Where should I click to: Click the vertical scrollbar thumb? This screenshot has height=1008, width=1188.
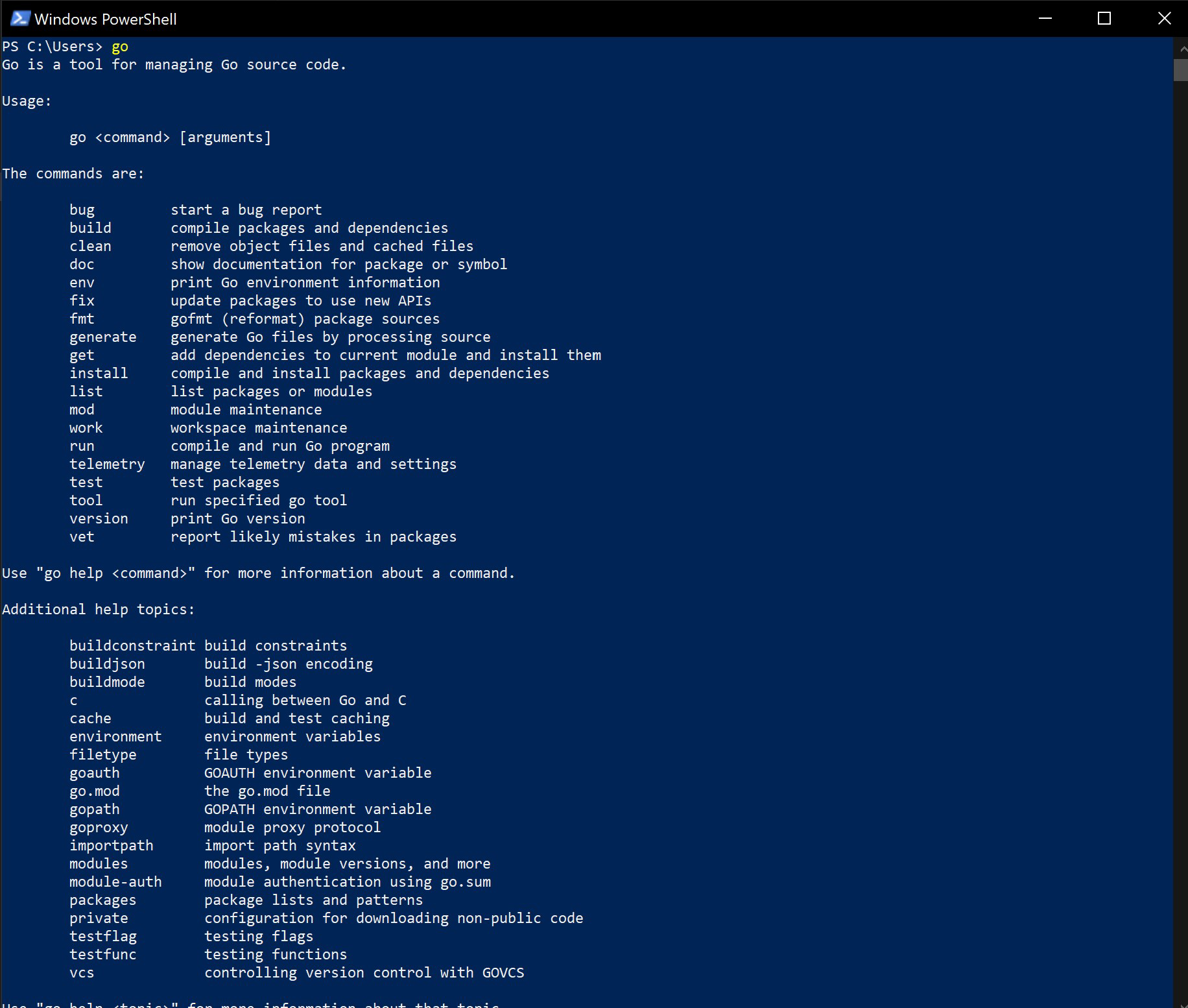1180,70
